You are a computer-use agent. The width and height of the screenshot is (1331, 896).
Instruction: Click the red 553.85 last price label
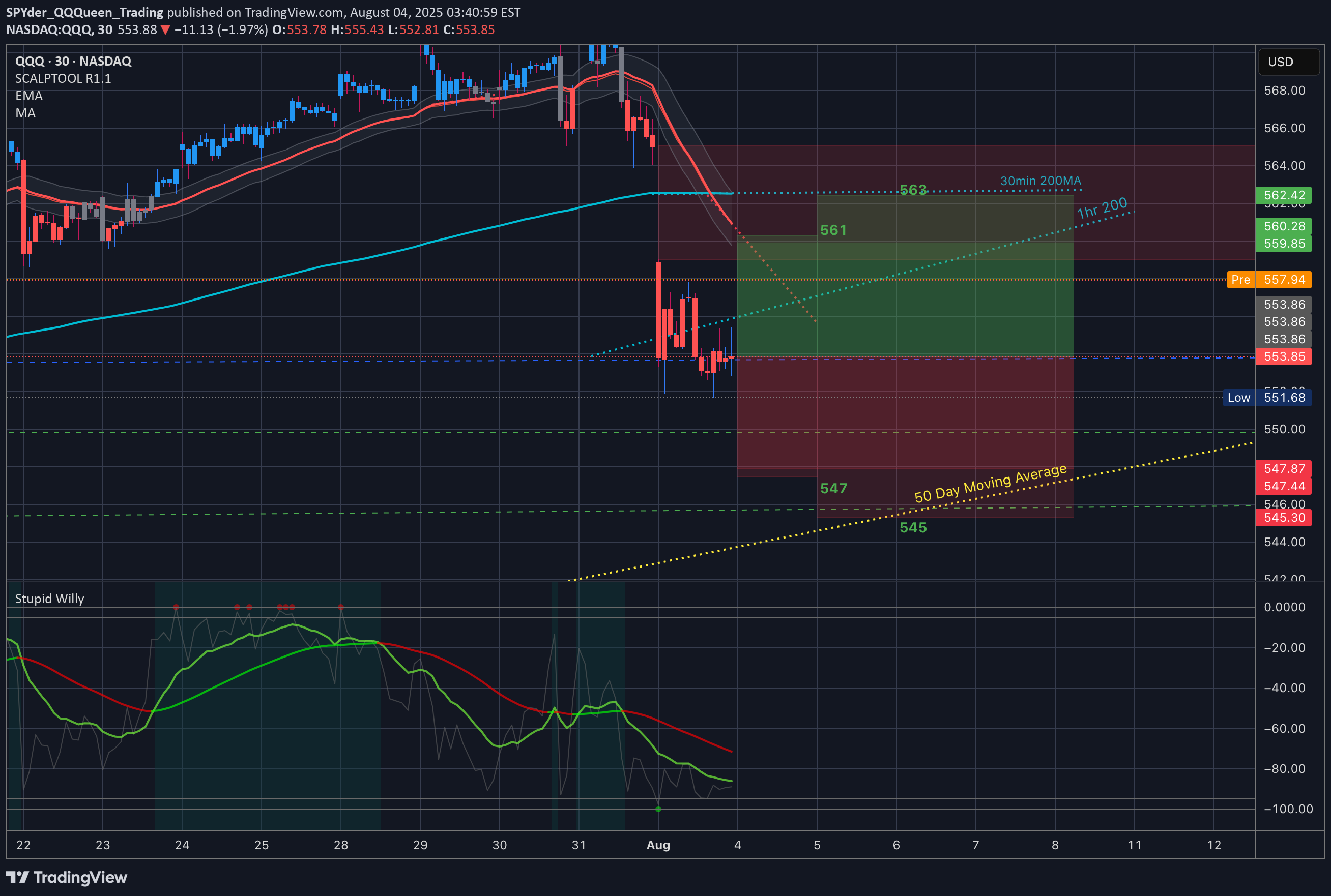coord(1284,356)
